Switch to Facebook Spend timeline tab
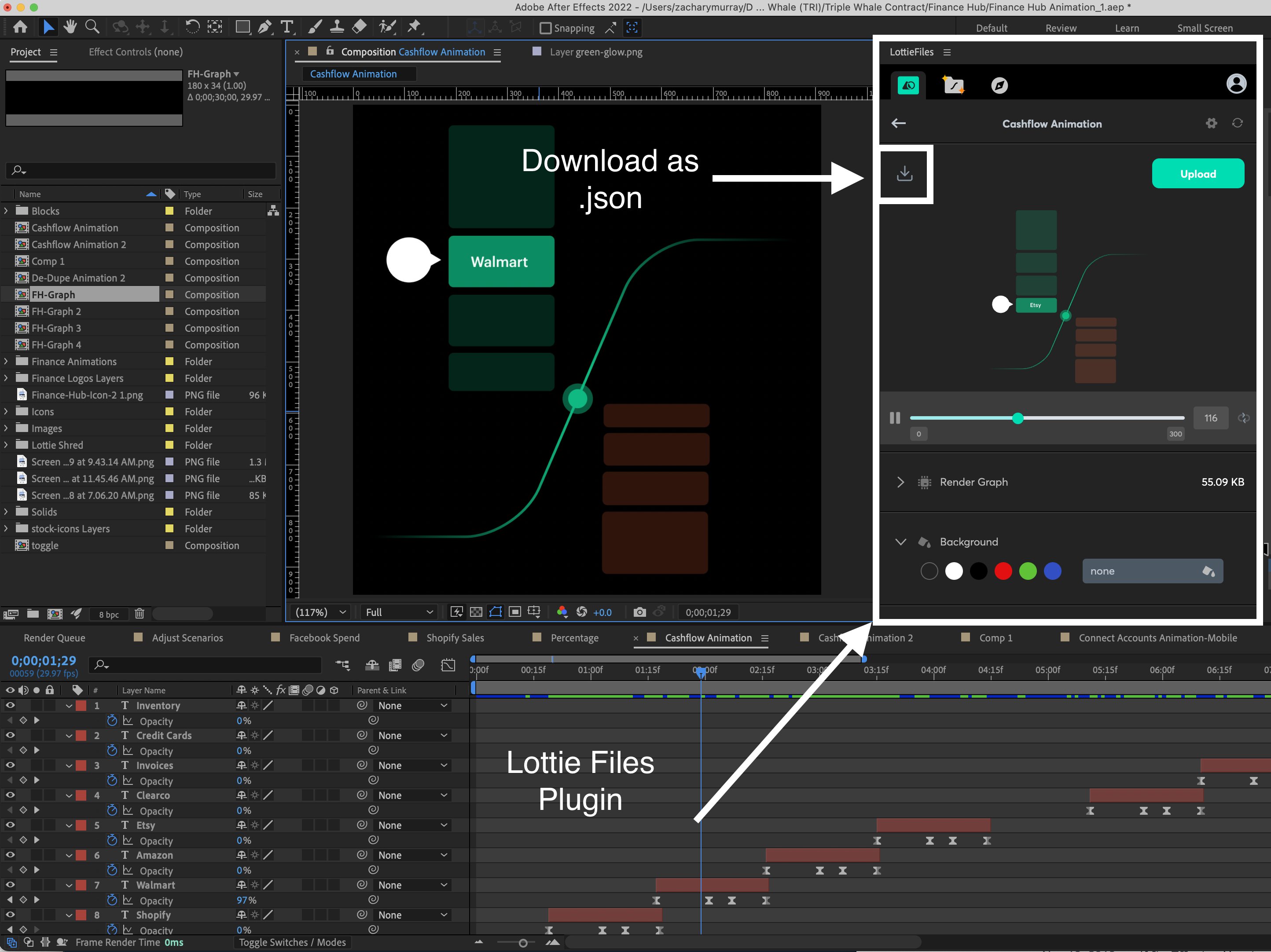 (x=324, y=638)
